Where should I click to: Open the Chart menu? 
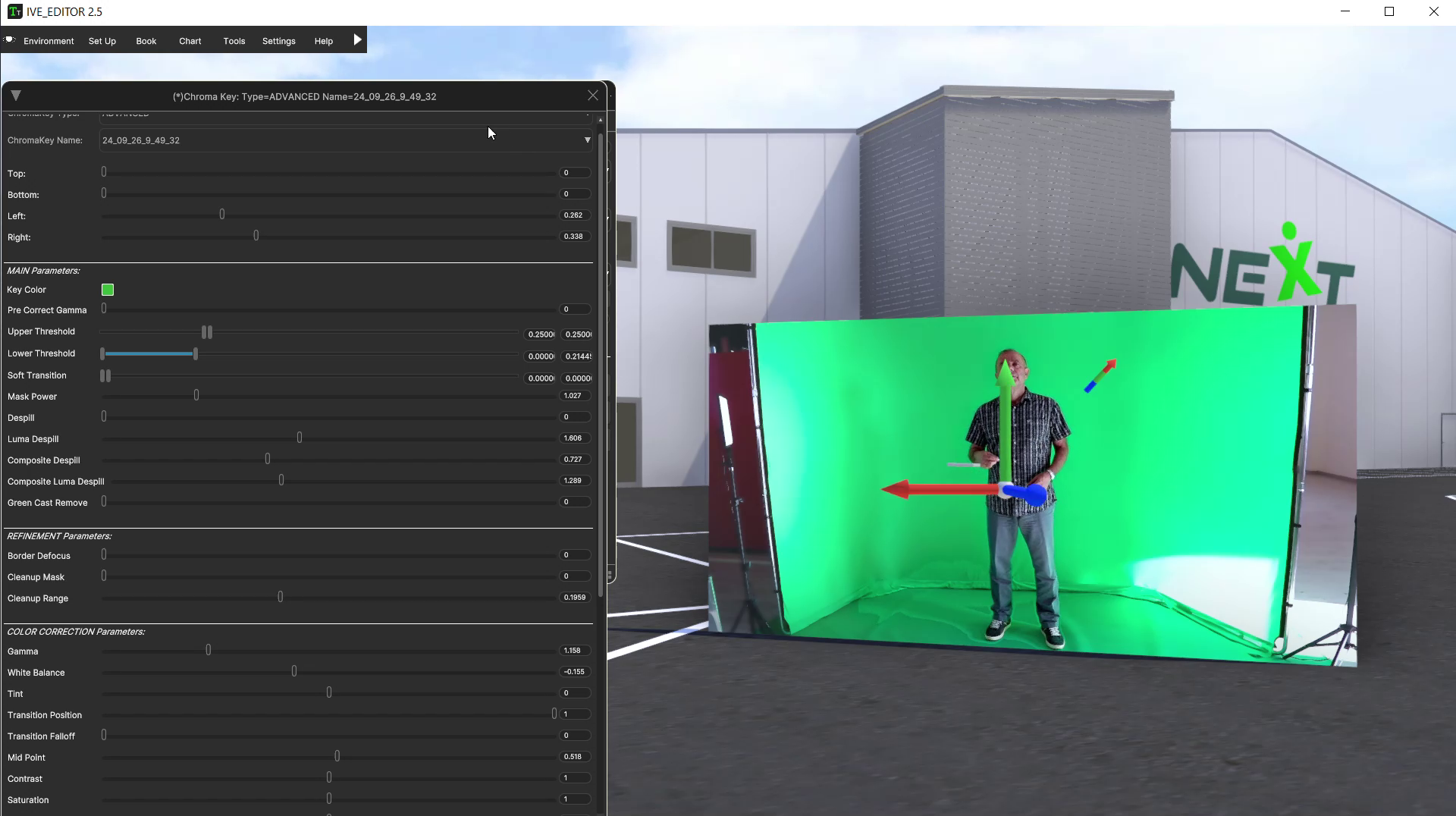pos(189,41)
